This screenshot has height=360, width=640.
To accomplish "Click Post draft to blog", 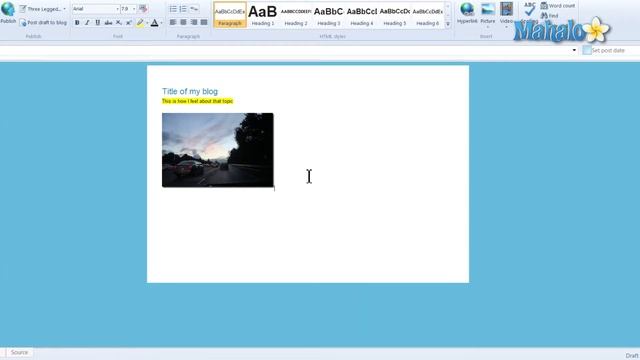I will point(43,23).
